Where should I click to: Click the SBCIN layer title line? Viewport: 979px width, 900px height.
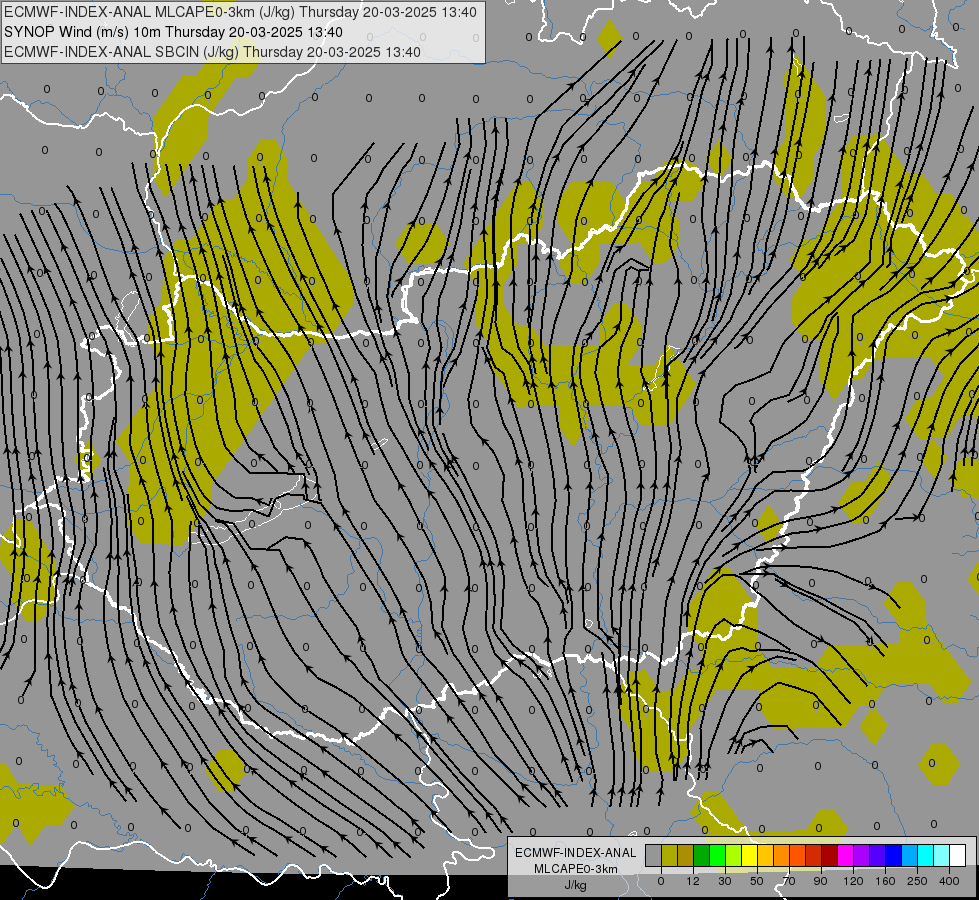[x=212, y=52]
